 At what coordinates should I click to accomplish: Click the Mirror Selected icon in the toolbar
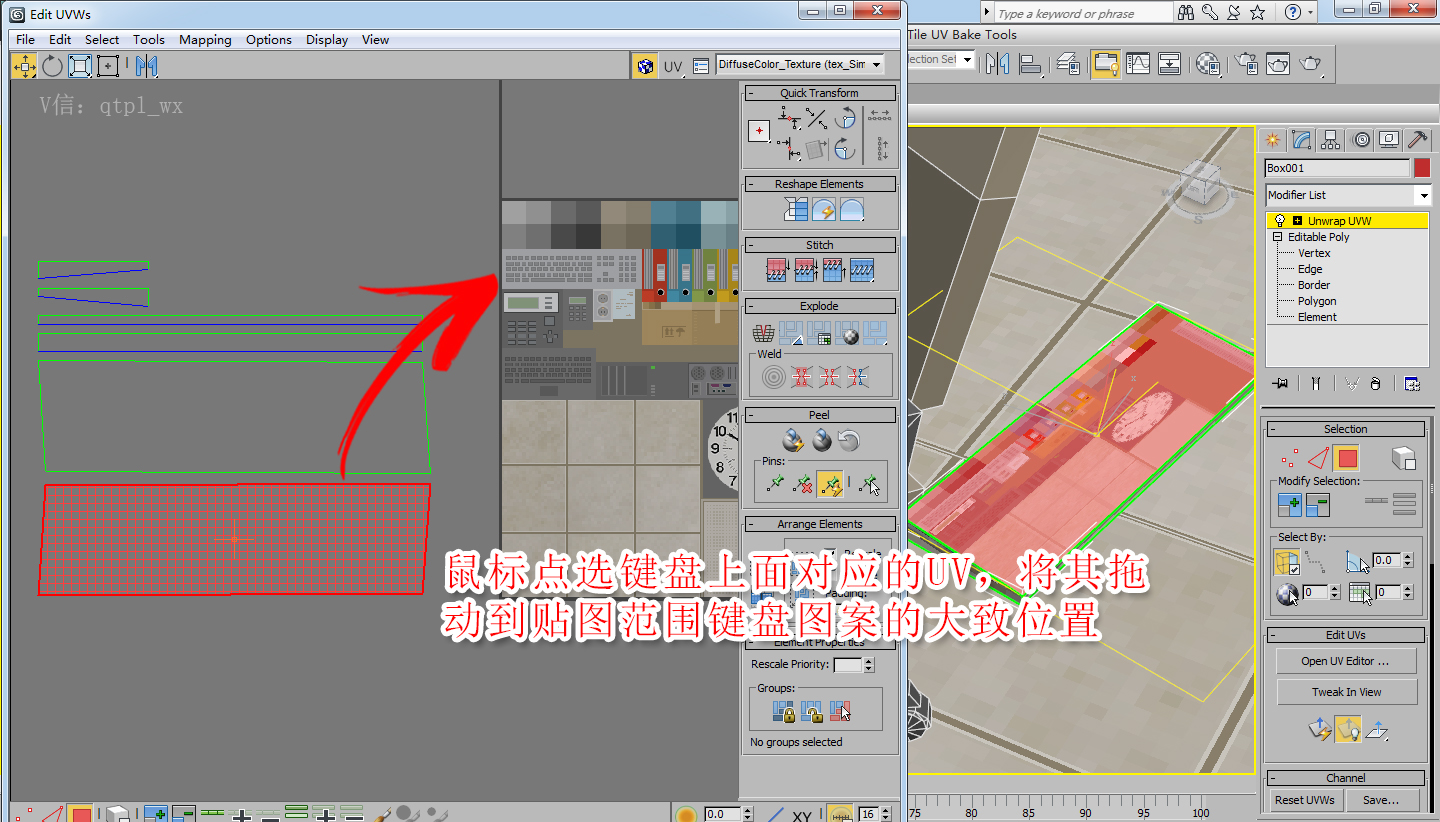(146, 65)
